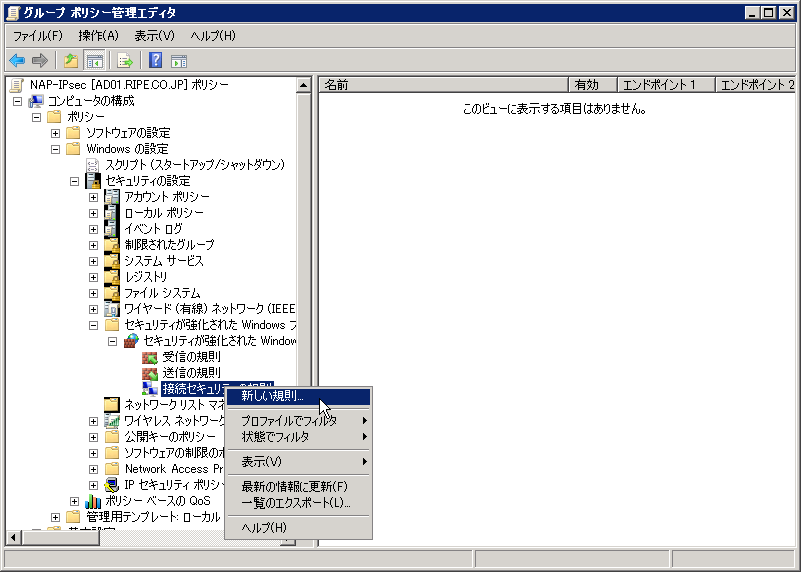Choose 一覧のエクスポート(L)... from context menu
Image resolution: width=801 pixels, height=572 pixels.
[x=298, y=503]
